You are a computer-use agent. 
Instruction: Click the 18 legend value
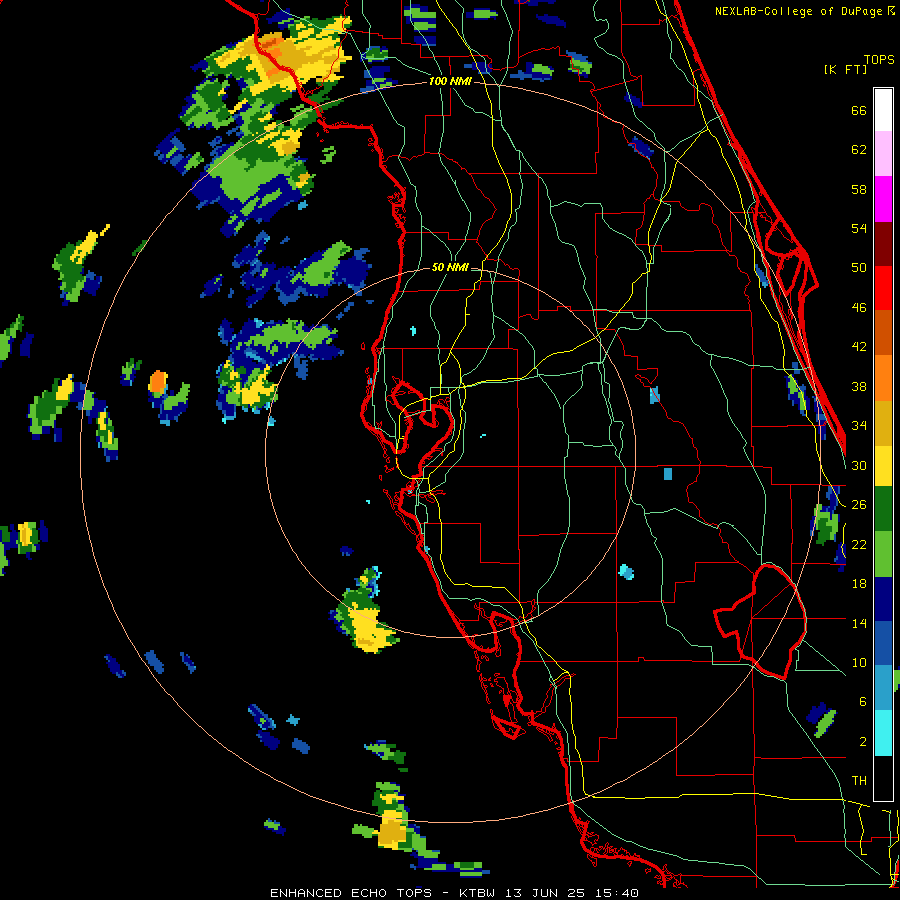(x=859, y=584)
